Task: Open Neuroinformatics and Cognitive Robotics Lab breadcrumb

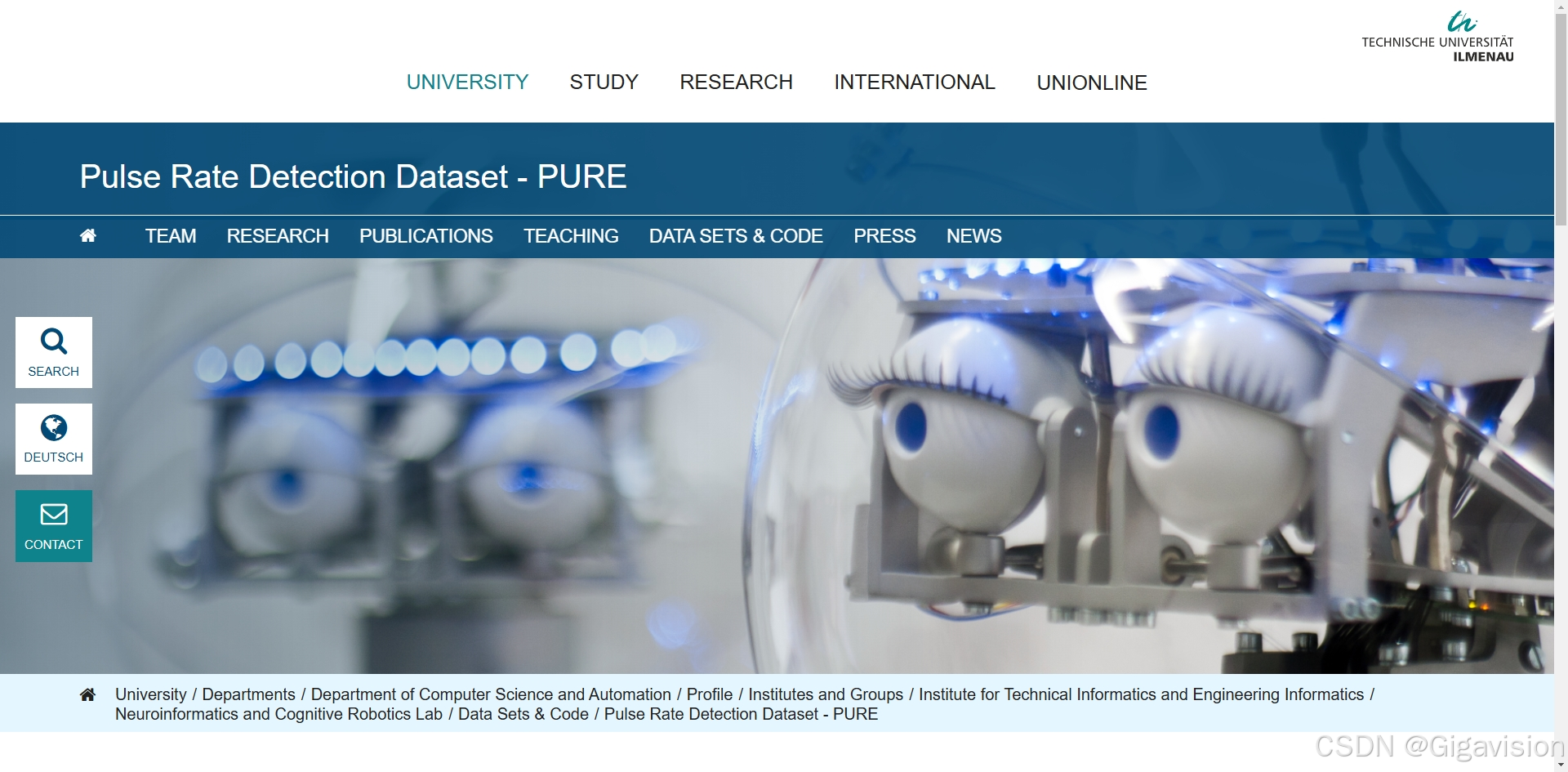Action: [x=278, y=714]
